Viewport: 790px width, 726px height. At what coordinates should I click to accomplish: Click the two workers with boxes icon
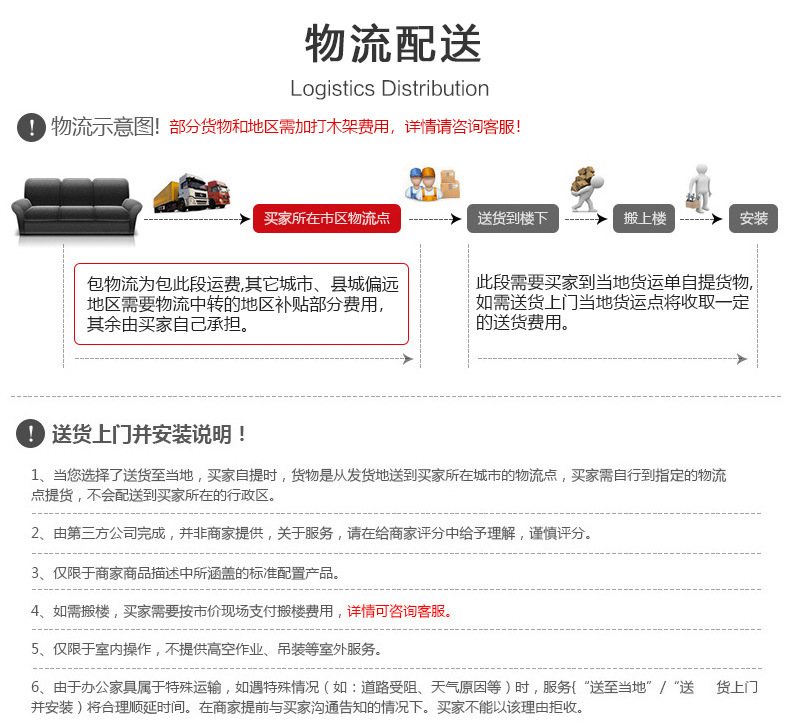[x=433, y=184]
